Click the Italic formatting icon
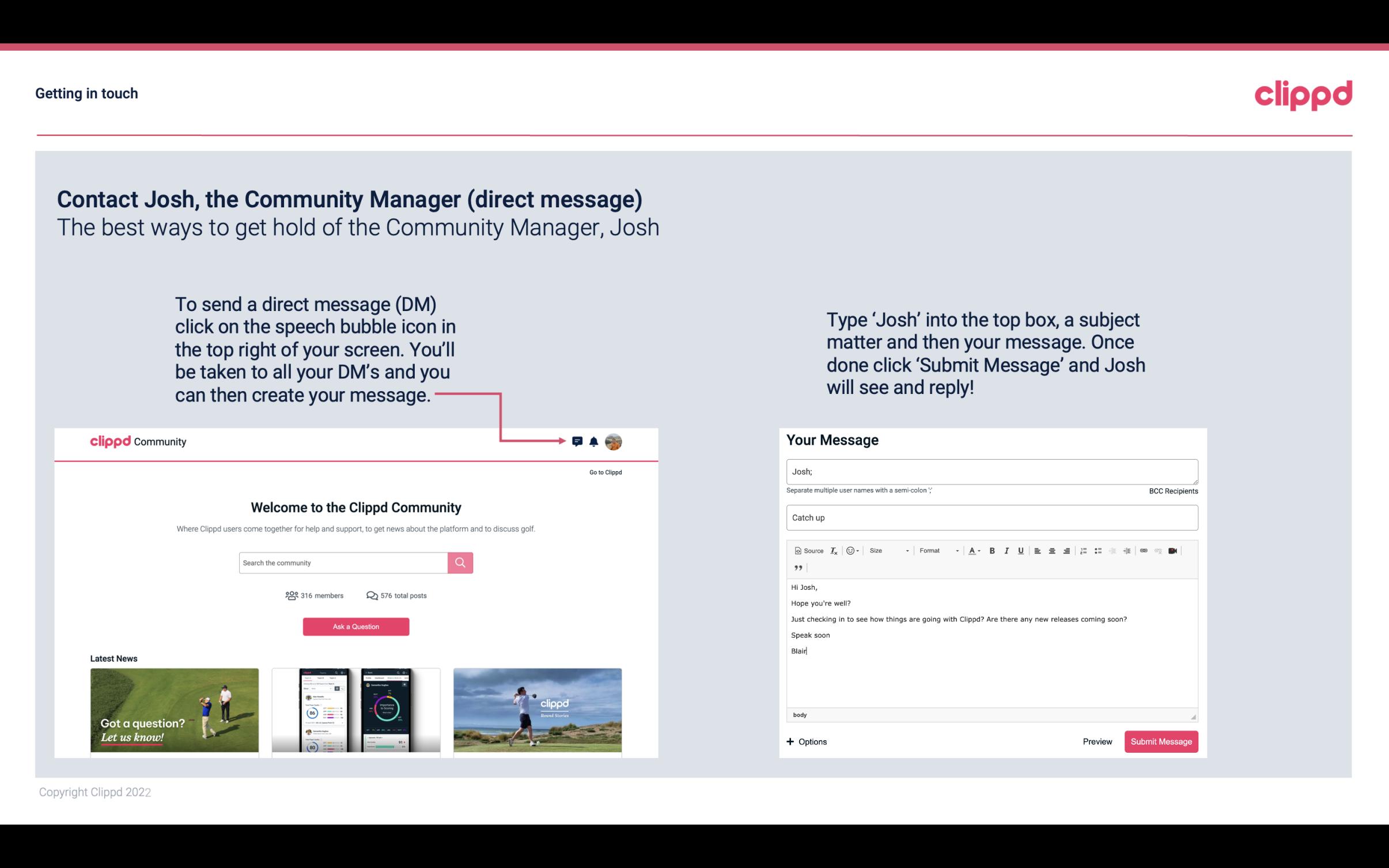The width and height of the screenshot is (1389, 868). click(1007, 550)
